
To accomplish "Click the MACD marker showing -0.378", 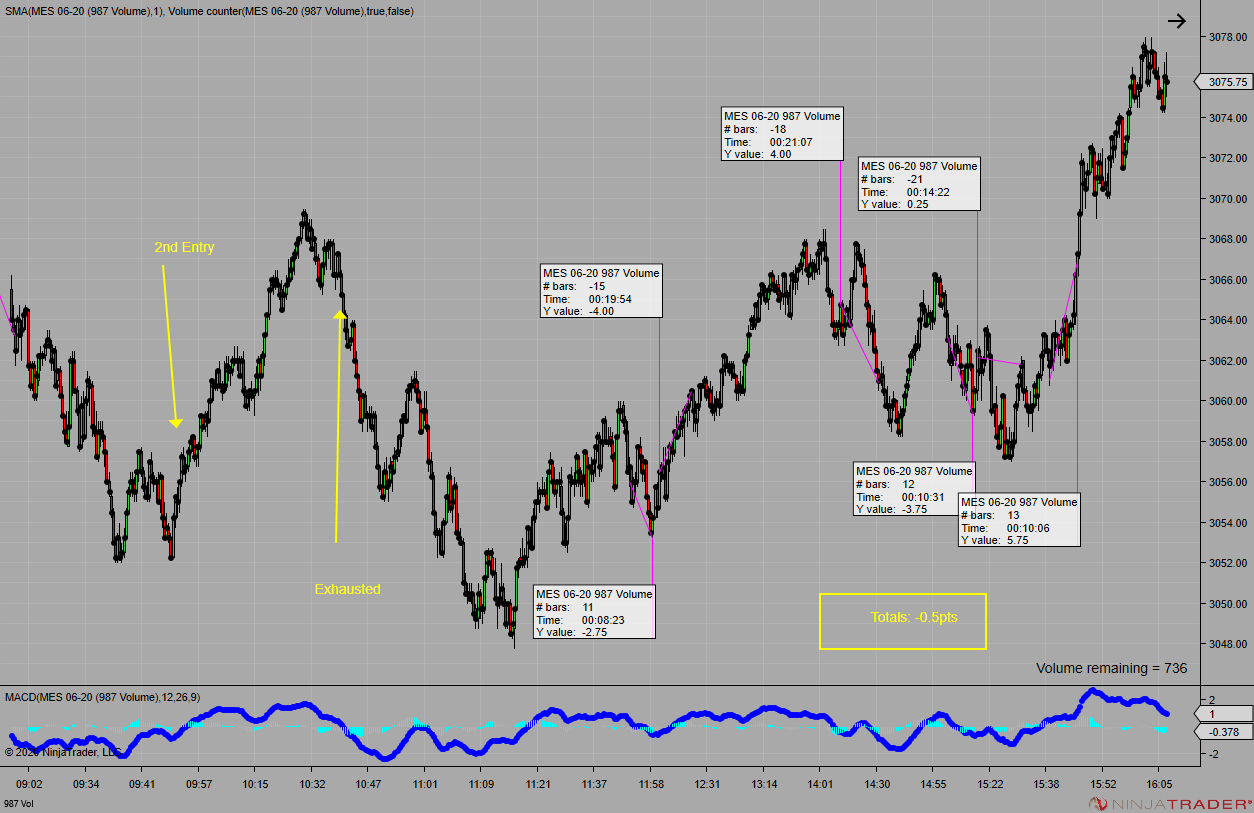I will click(1225, 731).
